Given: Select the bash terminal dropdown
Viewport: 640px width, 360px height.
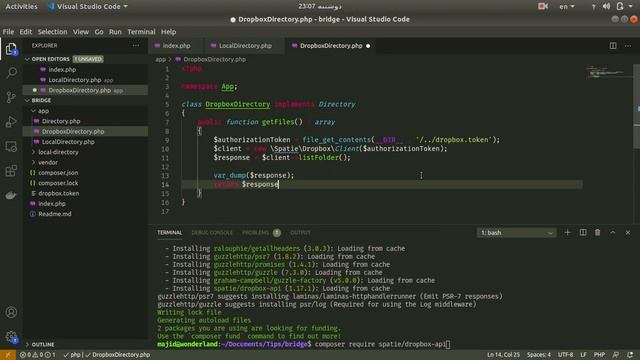Looking at the screenshot, I should pyautogui.click(x=516, y=233).
